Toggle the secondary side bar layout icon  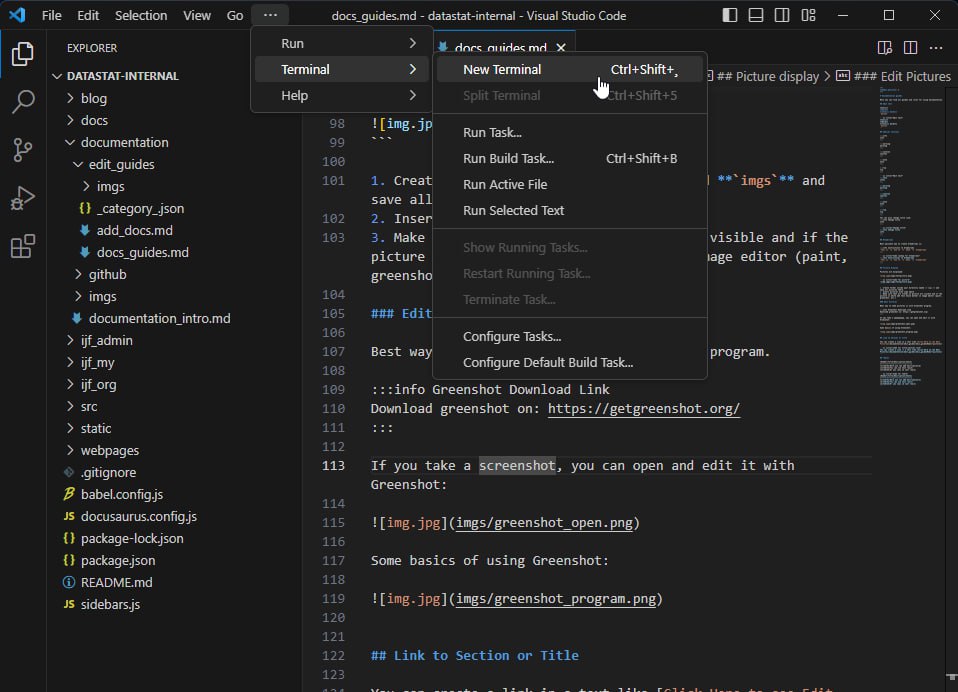pyautogui.click(x=782, y=15)
